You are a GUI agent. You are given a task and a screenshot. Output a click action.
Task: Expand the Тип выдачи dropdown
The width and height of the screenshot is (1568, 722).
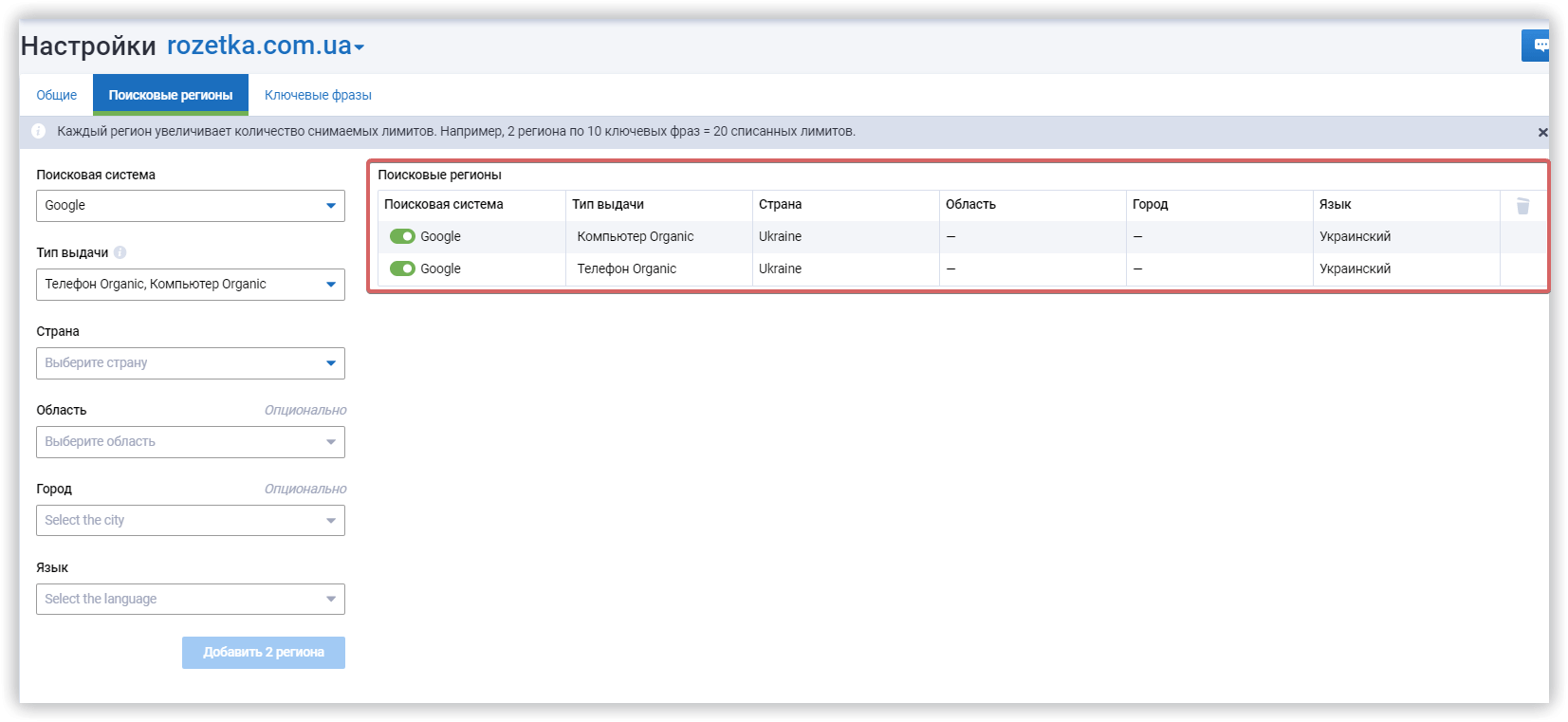[x=190, y=285]
